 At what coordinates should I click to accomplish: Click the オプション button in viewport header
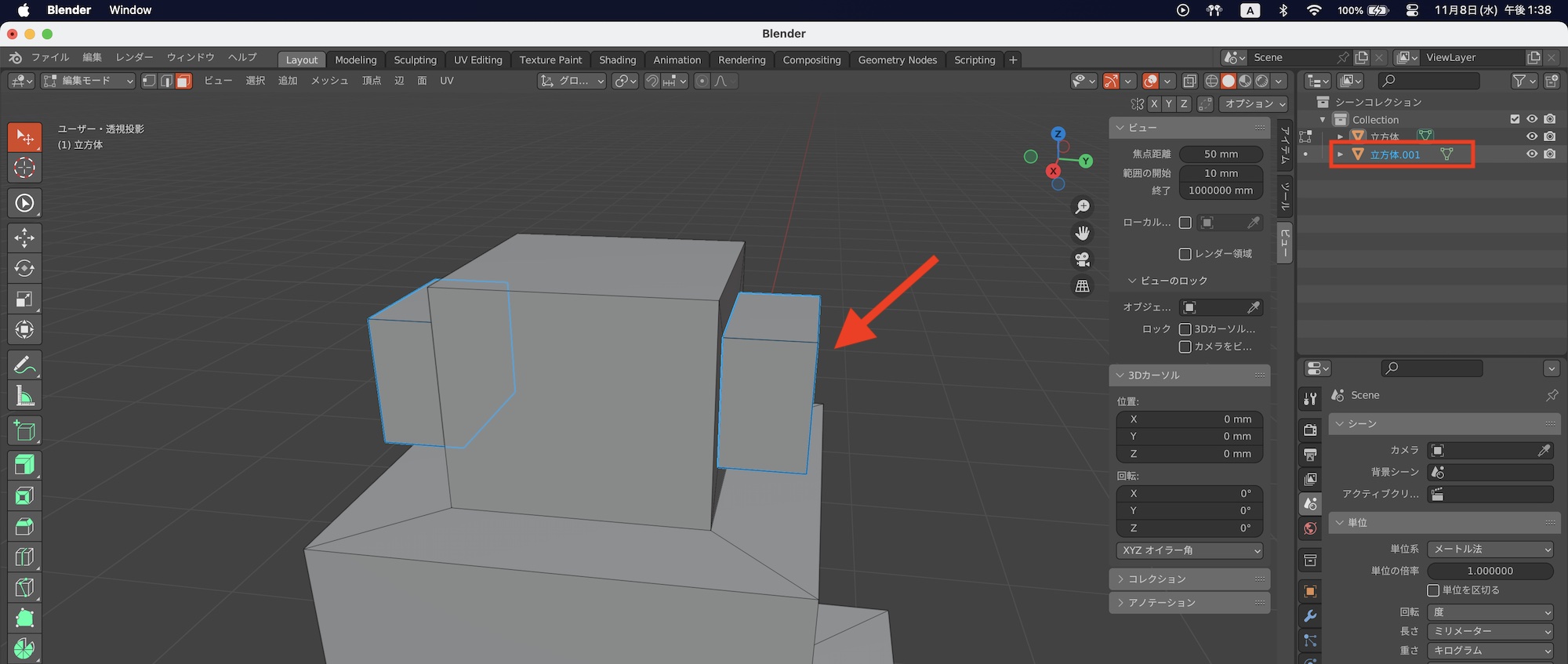pyautogui.click(x=1255, y=104)
